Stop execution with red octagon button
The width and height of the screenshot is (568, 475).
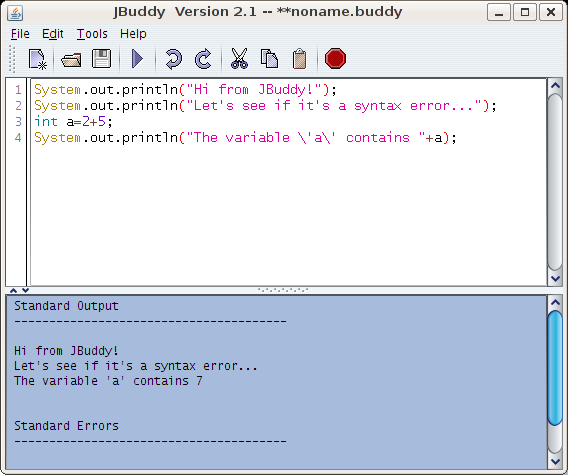pos(335,59)
